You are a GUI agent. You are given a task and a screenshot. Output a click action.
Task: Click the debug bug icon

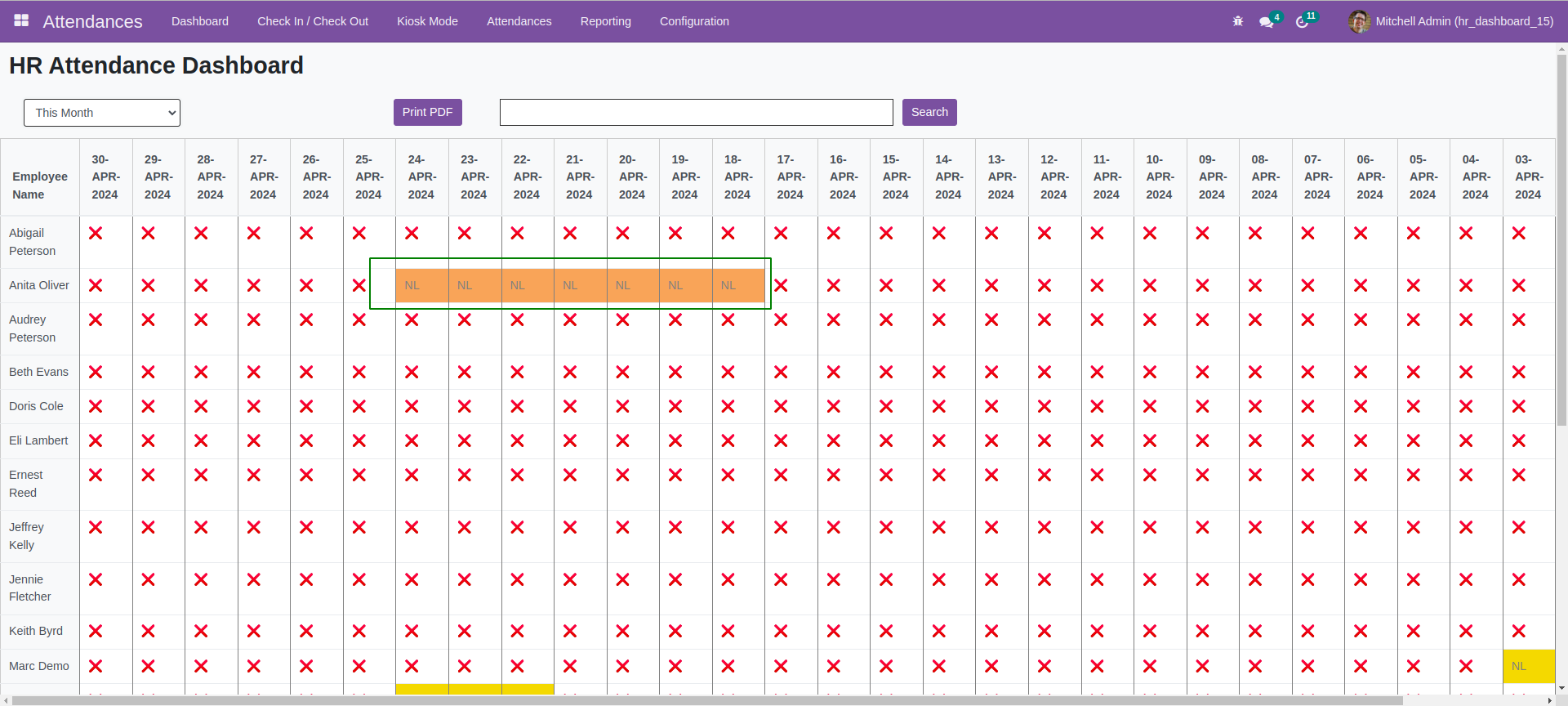pos(1237,21)
